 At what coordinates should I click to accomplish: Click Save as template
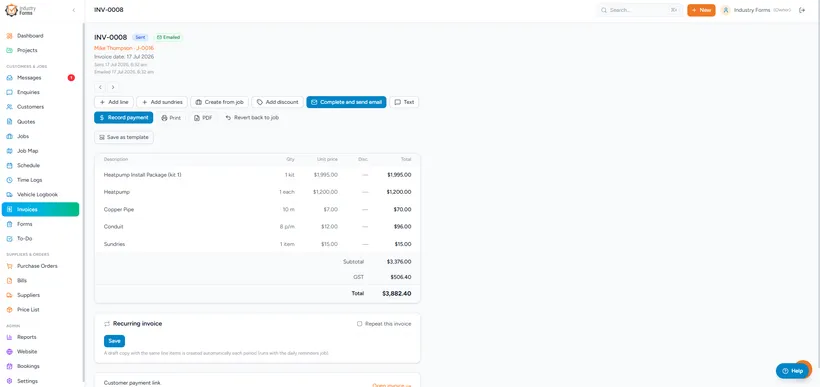click(124, 137)
